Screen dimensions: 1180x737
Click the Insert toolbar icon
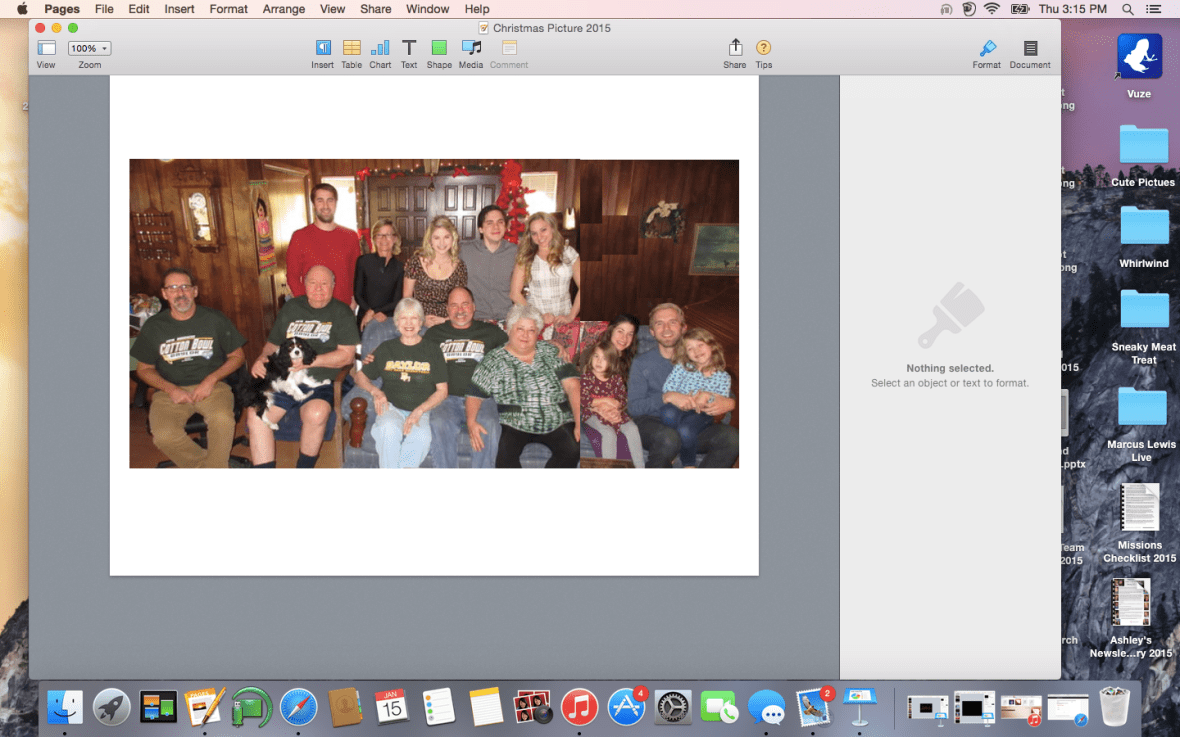(x=322, y=48)
